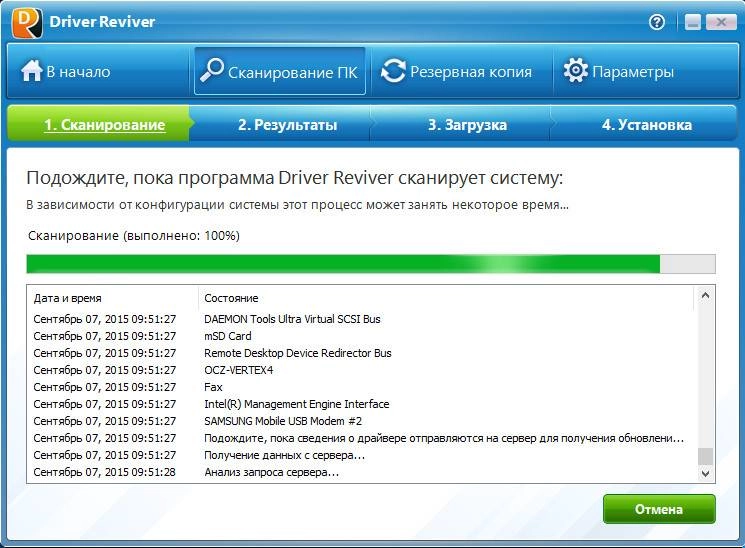Screen dimensions: 745x548
Task: Click the Дата и время column header
Action: tap(112, 298)
